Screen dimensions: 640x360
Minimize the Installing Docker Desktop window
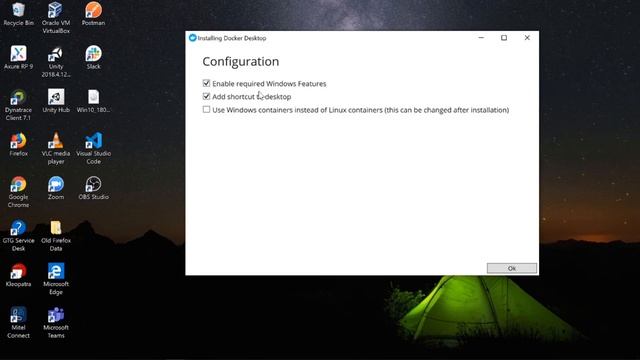481,38
